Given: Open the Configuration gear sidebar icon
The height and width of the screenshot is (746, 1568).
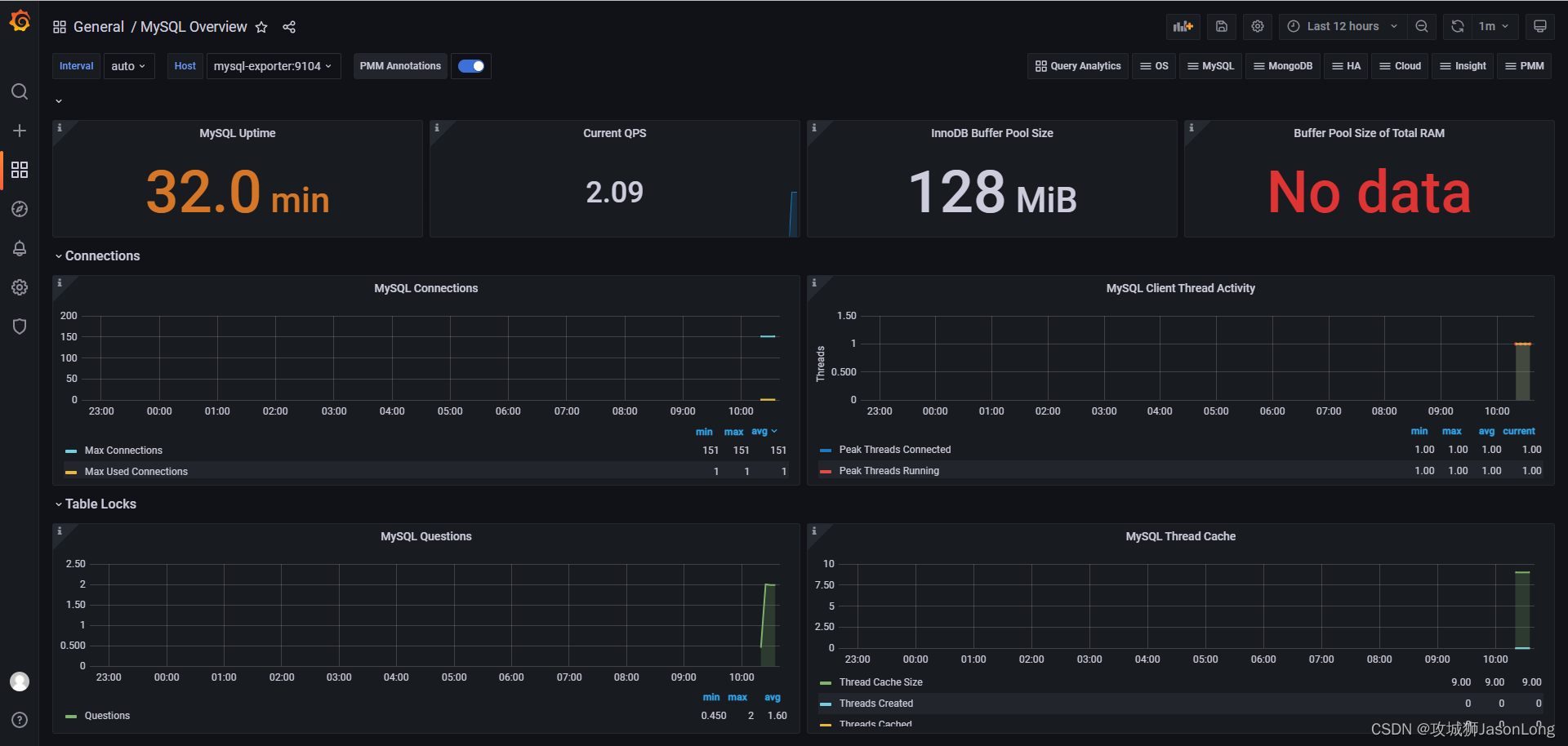Looking at the screenshot, I should tap(20, 287).
